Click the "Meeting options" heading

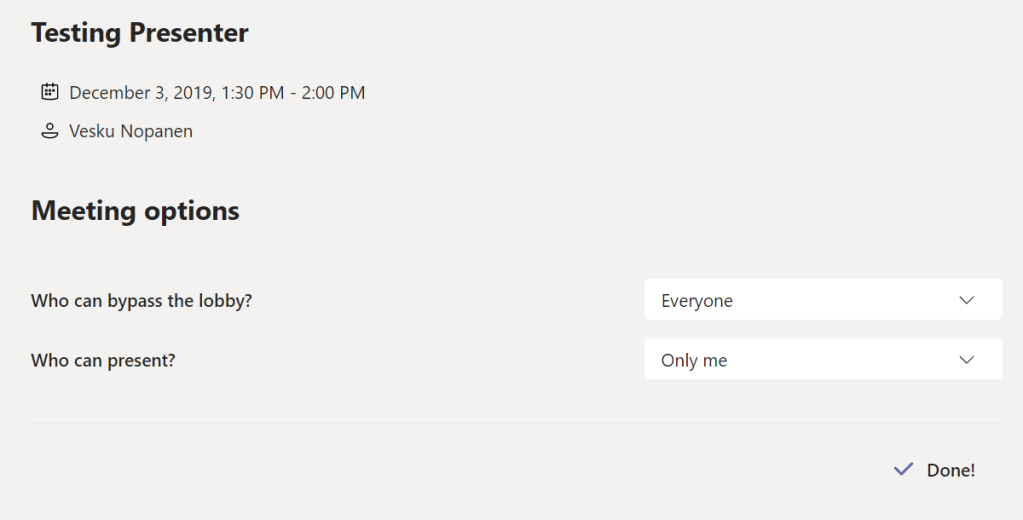[135, 211]
